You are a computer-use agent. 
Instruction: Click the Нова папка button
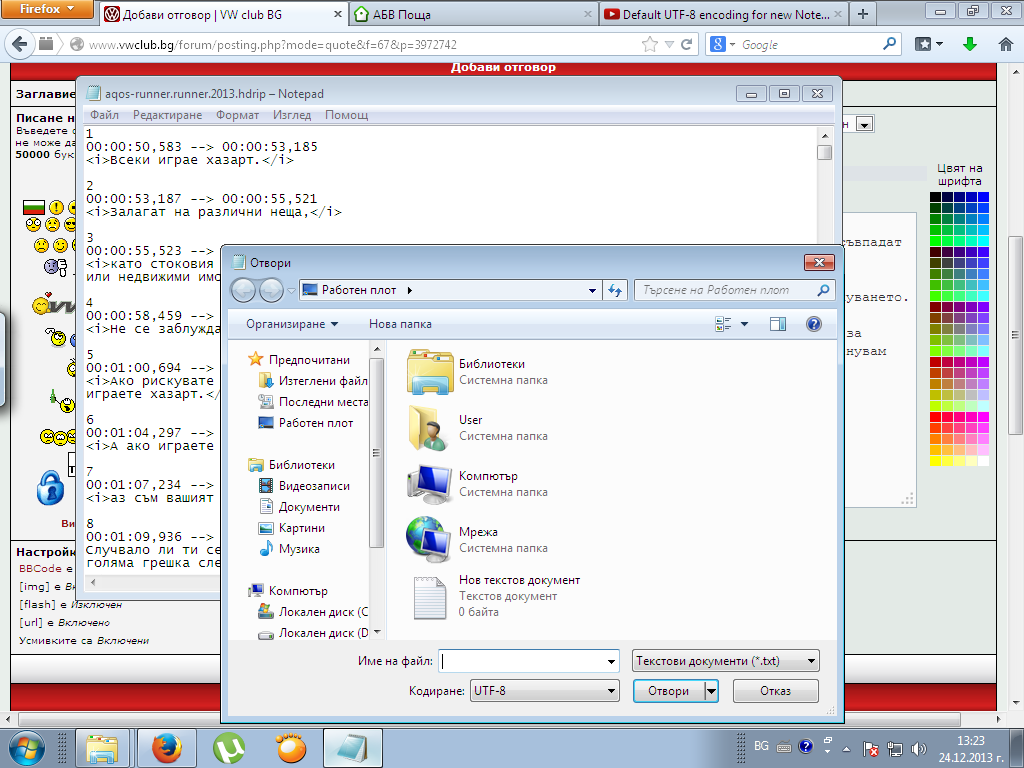(400, 324)
